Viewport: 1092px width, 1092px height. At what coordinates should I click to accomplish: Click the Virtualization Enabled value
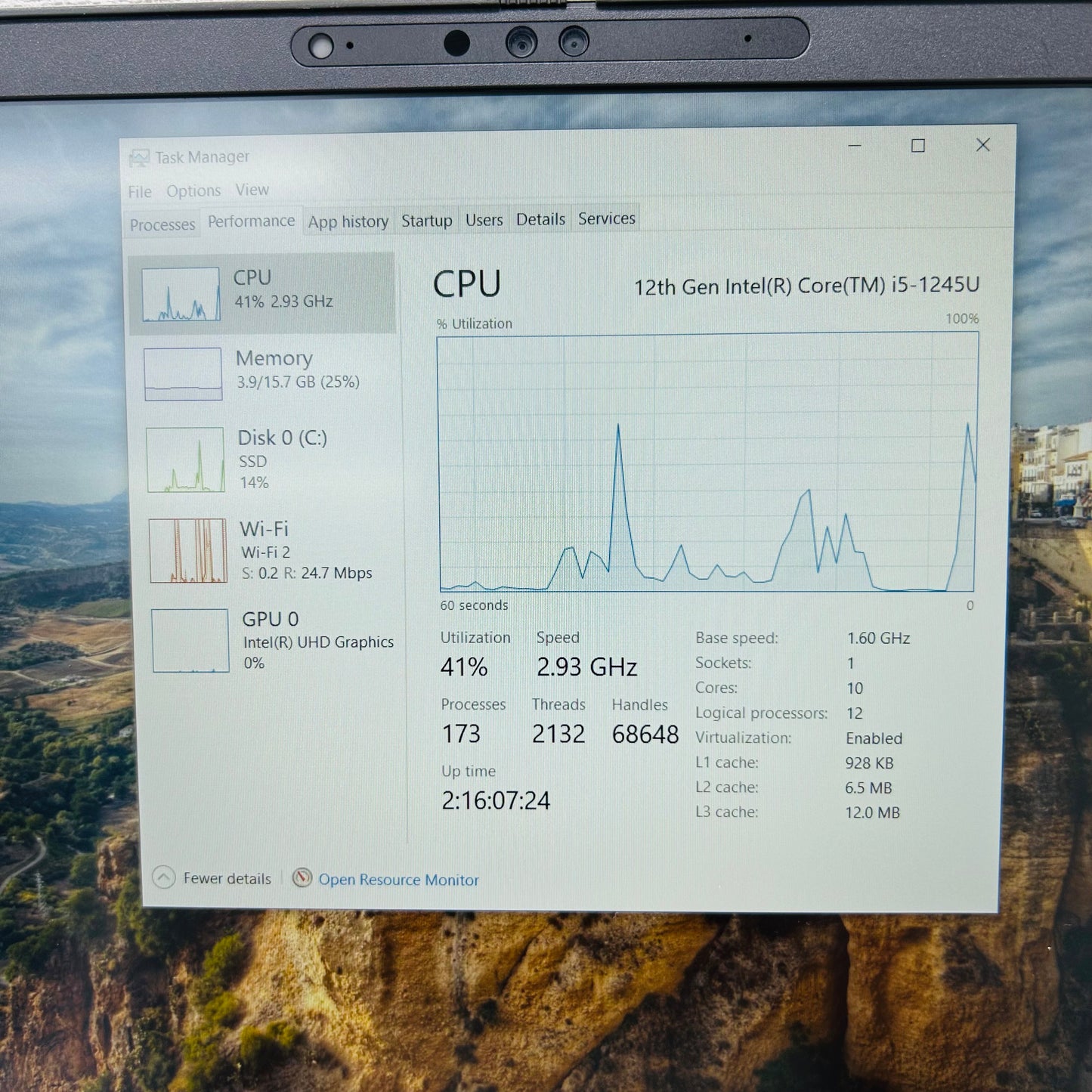point(874,738)
